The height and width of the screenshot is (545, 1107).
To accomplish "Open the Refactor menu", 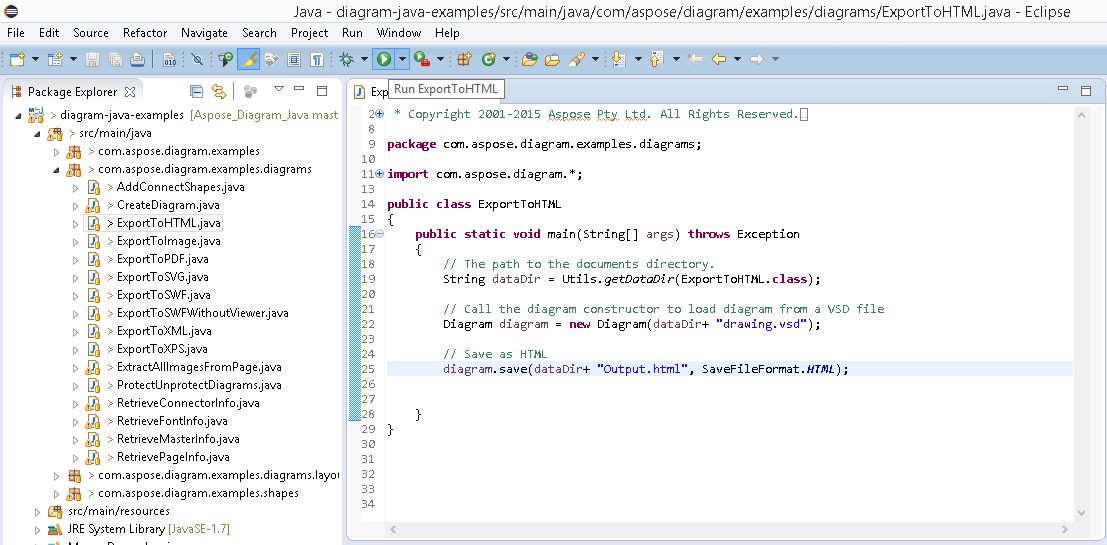I will tap(145, 32).
